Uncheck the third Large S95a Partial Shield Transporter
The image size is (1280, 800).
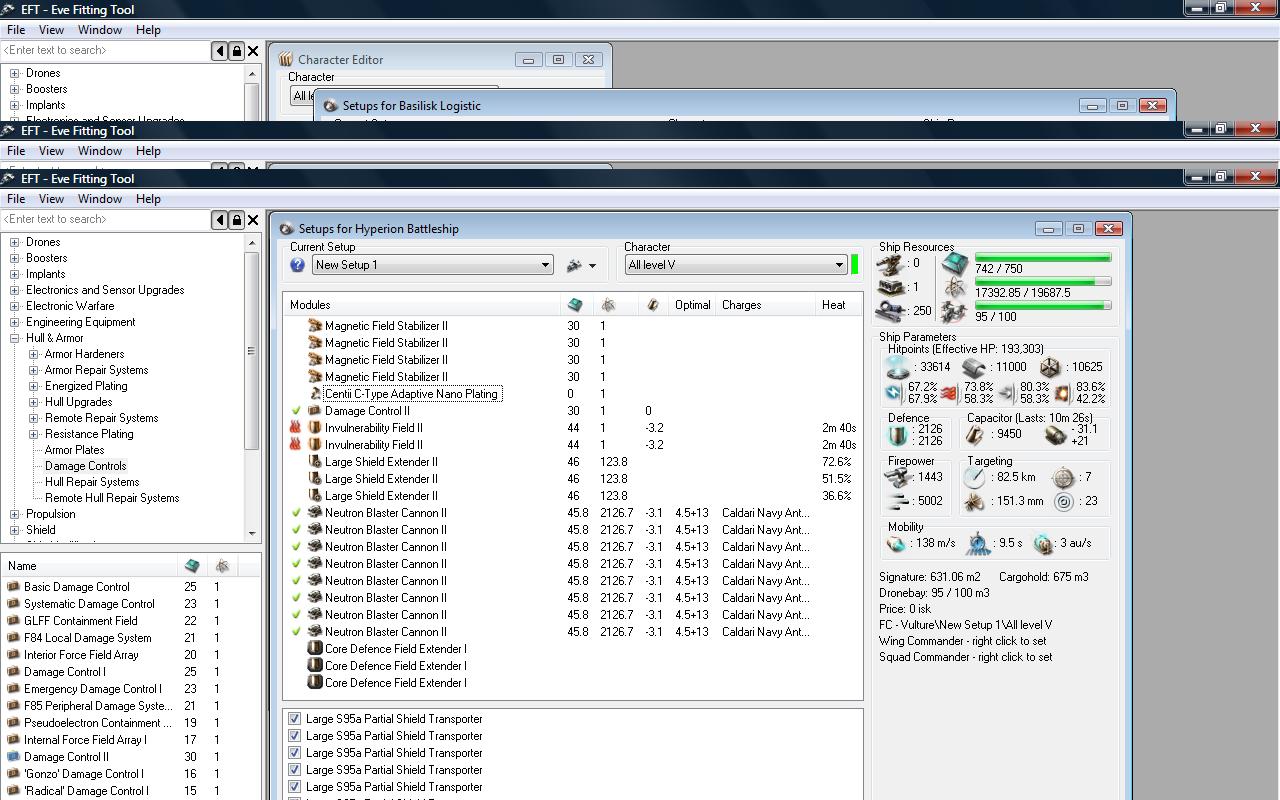coord(294,753)
